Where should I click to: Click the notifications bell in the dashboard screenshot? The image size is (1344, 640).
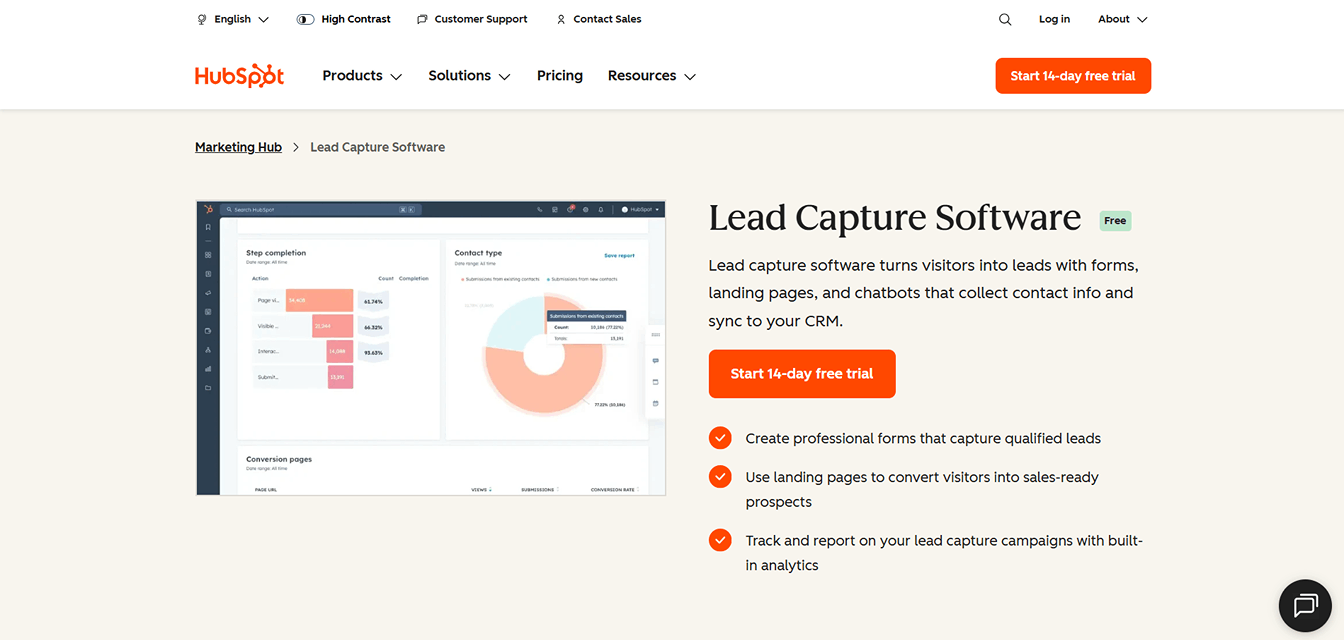[x=601, y=209]
